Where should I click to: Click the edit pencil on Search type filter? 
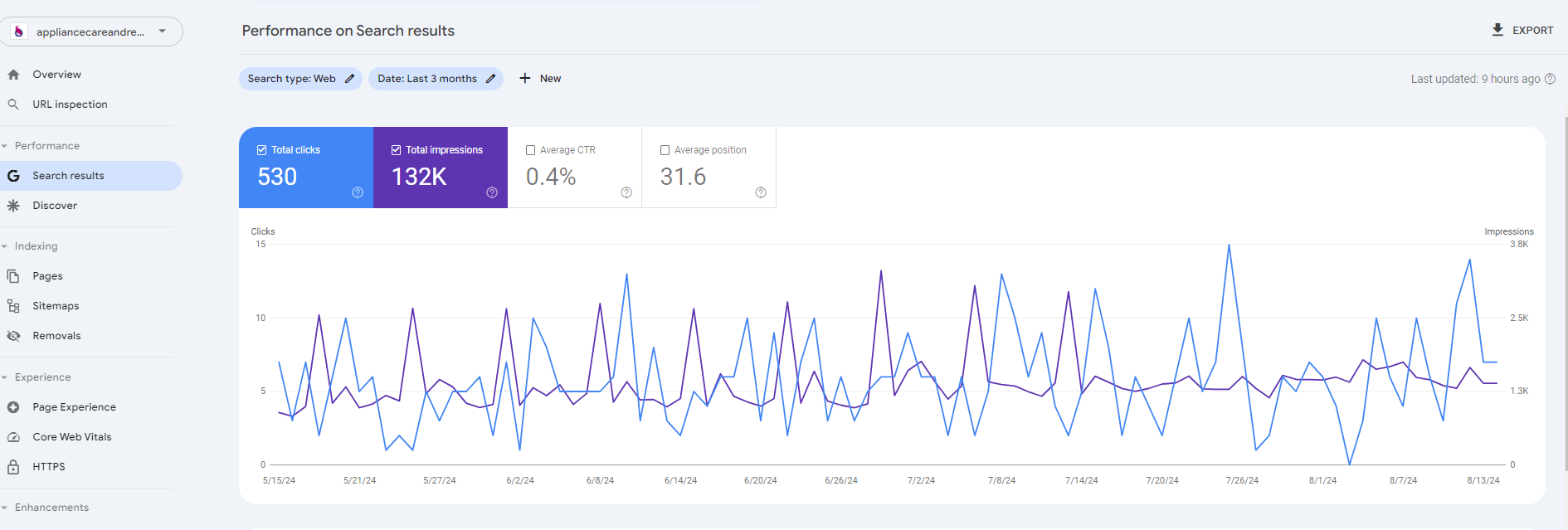click(349, 79)
